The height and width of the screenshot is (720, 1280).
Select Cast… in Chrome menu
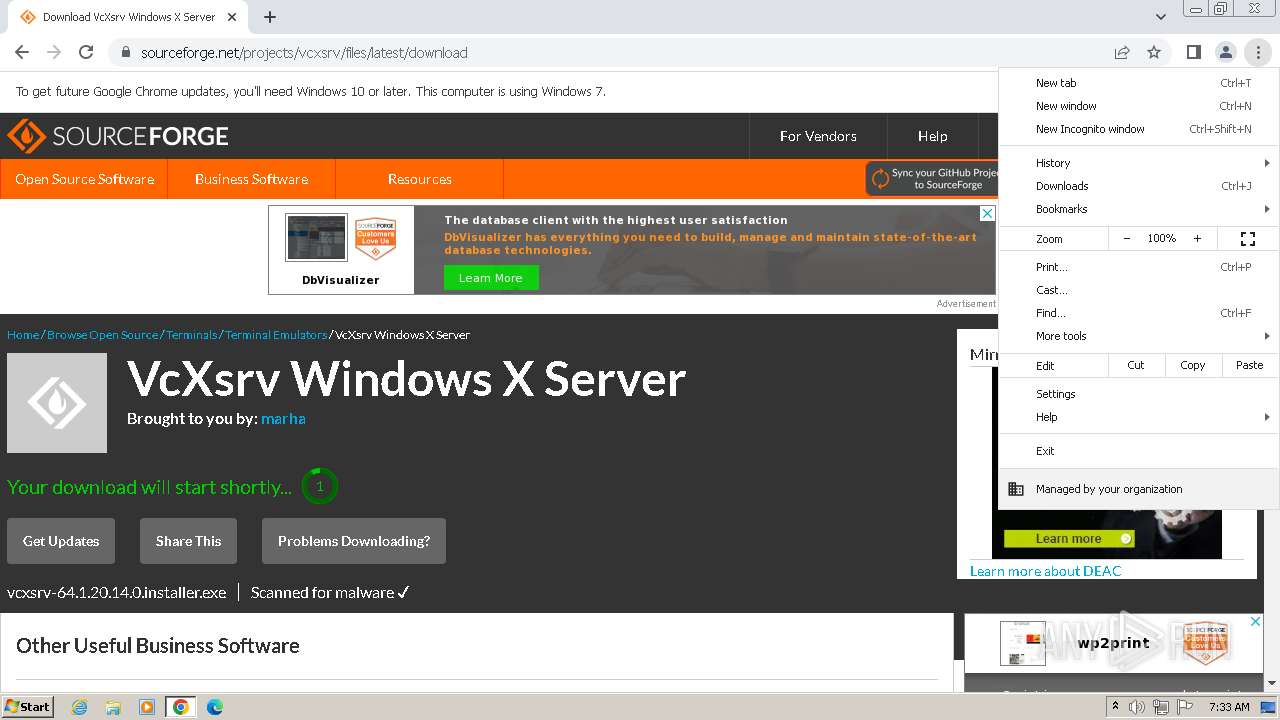(1139, 290)
